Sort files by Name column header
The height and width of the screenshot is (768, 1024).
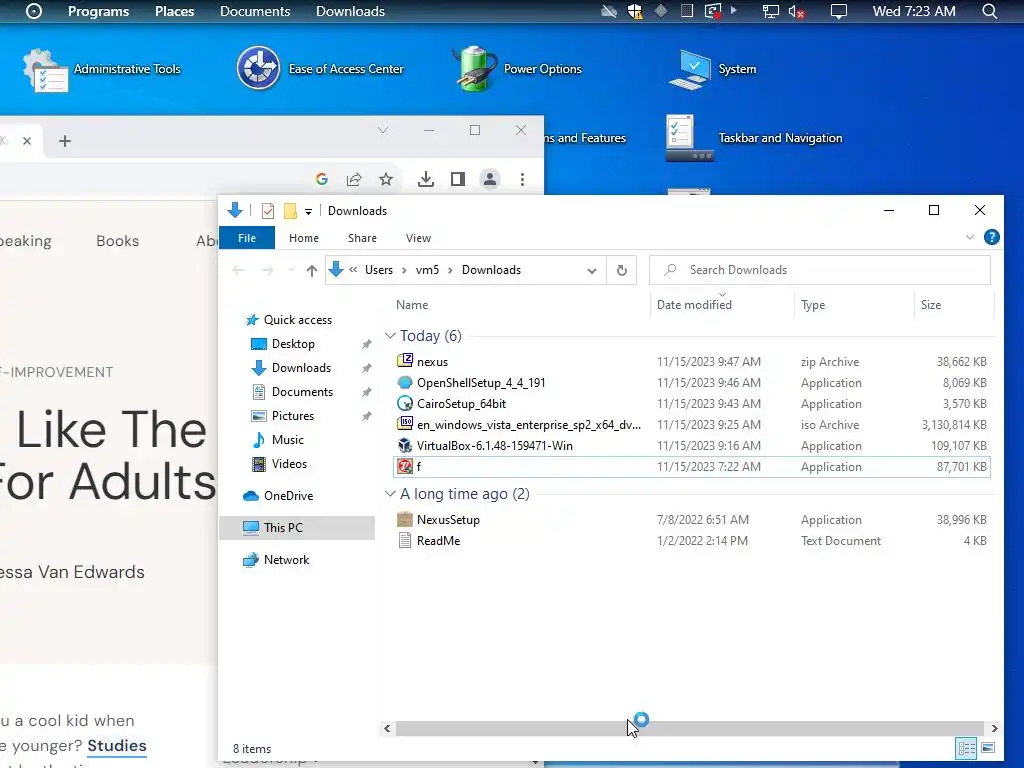click(412, 304)
